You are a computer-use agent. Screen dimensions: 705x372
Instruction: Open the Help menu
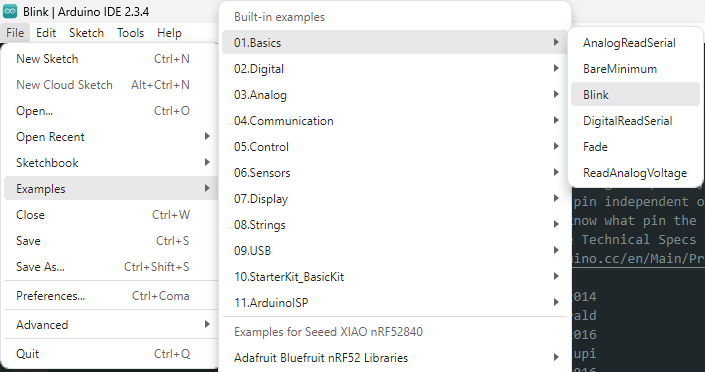[x=170, y=33]
